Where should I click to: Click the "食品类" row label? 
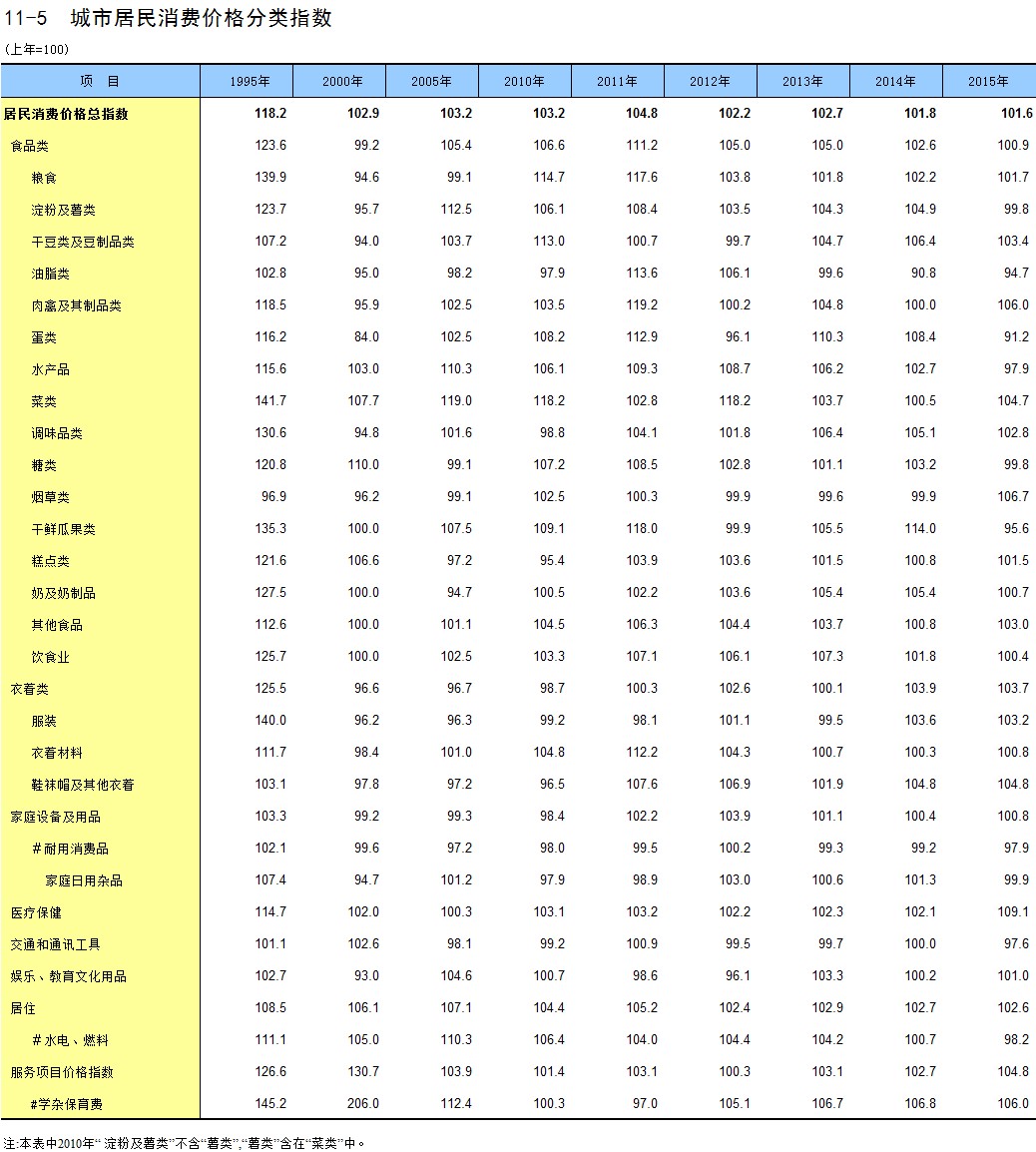click(30, 146)
